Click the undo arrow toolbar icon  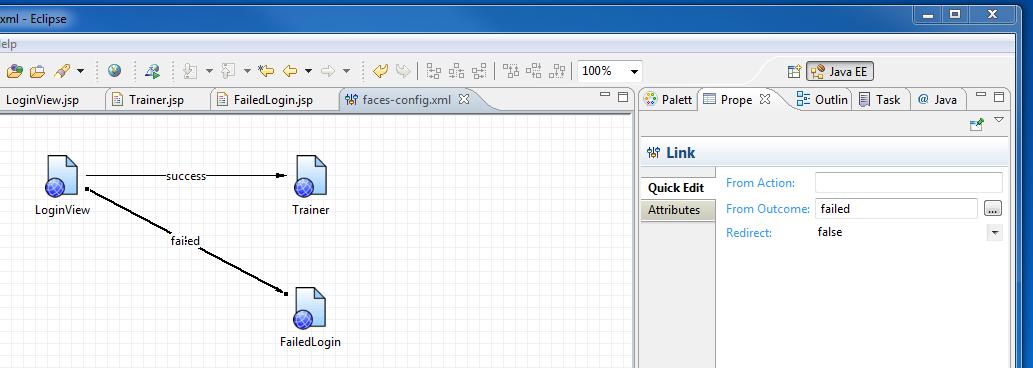pyautogui.click(x=380, y=71)
